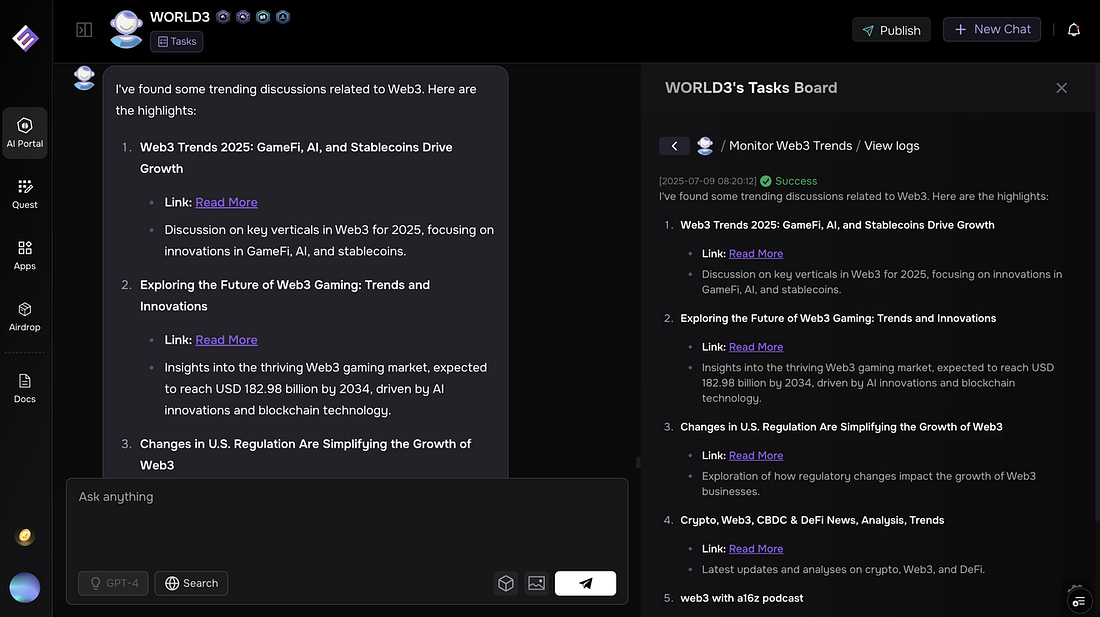Toggle the sidebar collapse panel icon
Screen dimensions: 1100x617
(84, 30)
